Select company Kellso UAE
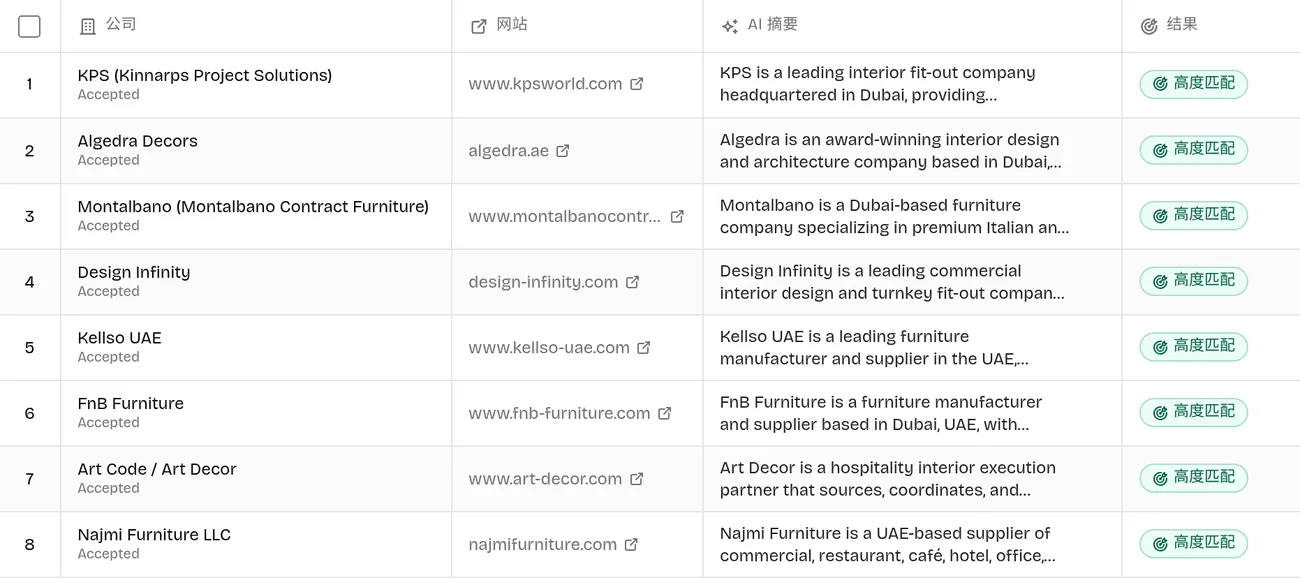The height and width of the screenshot is (578, 1300). pyautogui.click(x=119, y=338)
